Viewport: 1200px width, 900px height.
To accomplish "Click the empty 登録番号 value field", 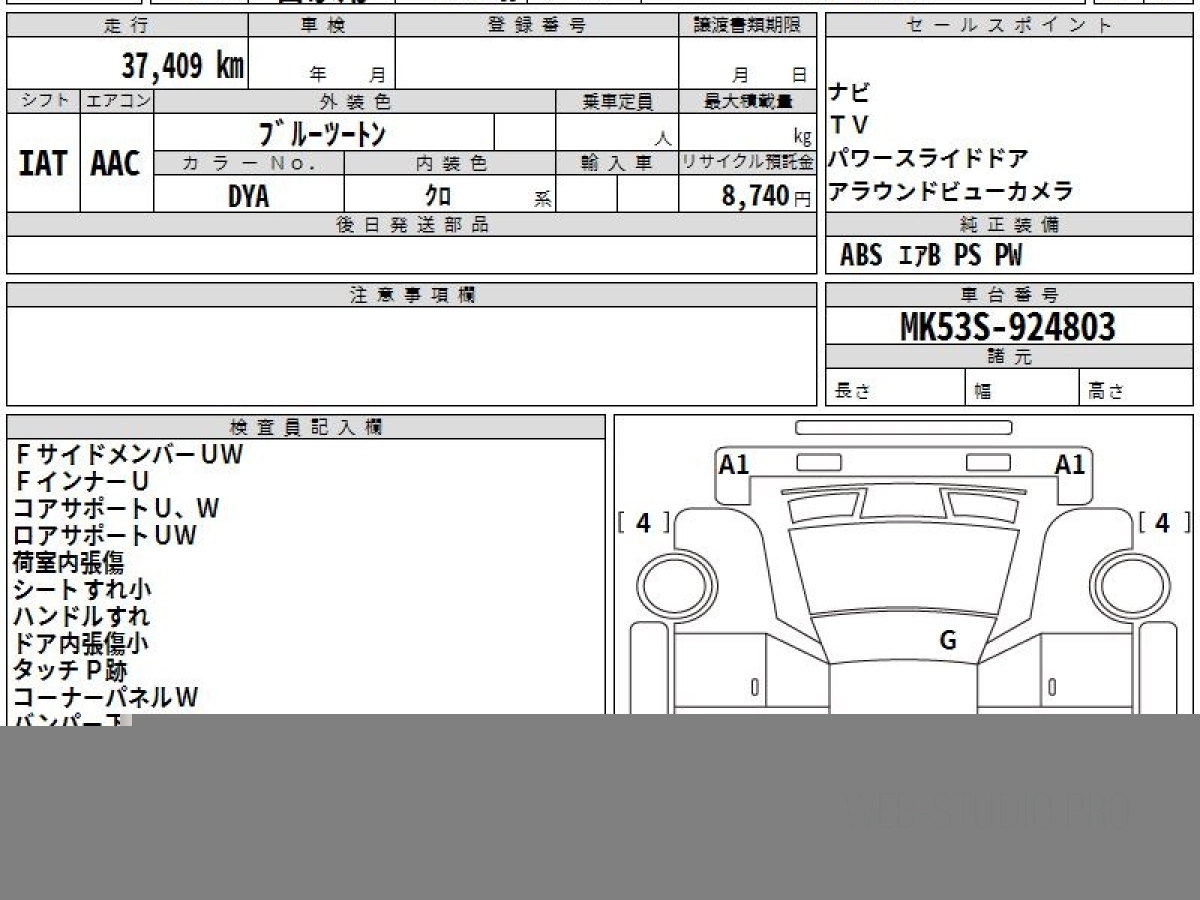I will point(537,64).
